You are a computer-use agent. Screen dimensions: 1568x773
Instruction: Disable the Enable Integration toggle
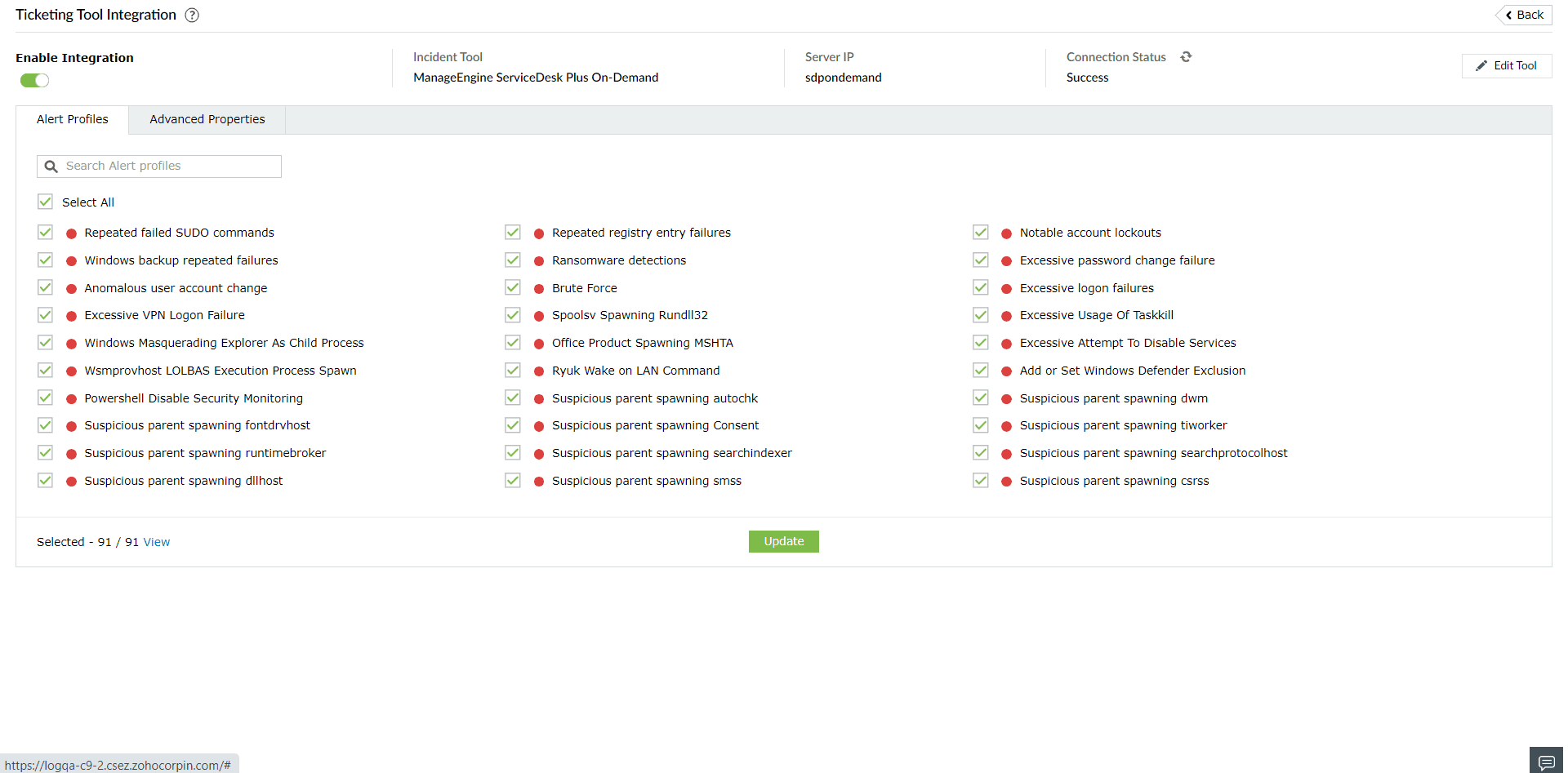tap(34, 80)
